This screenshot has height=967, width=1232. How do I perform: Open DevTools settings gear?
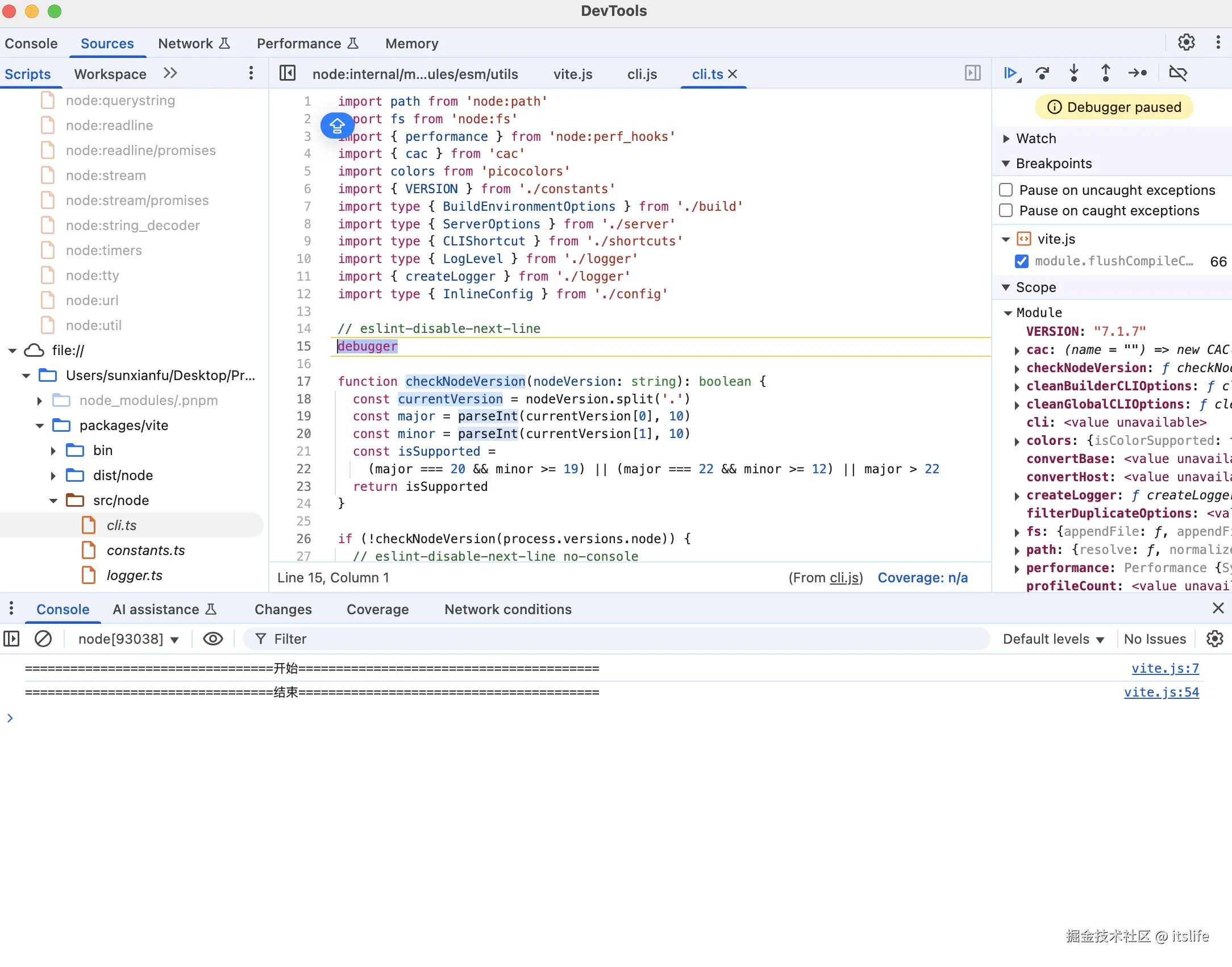(x=1186, y=43)
